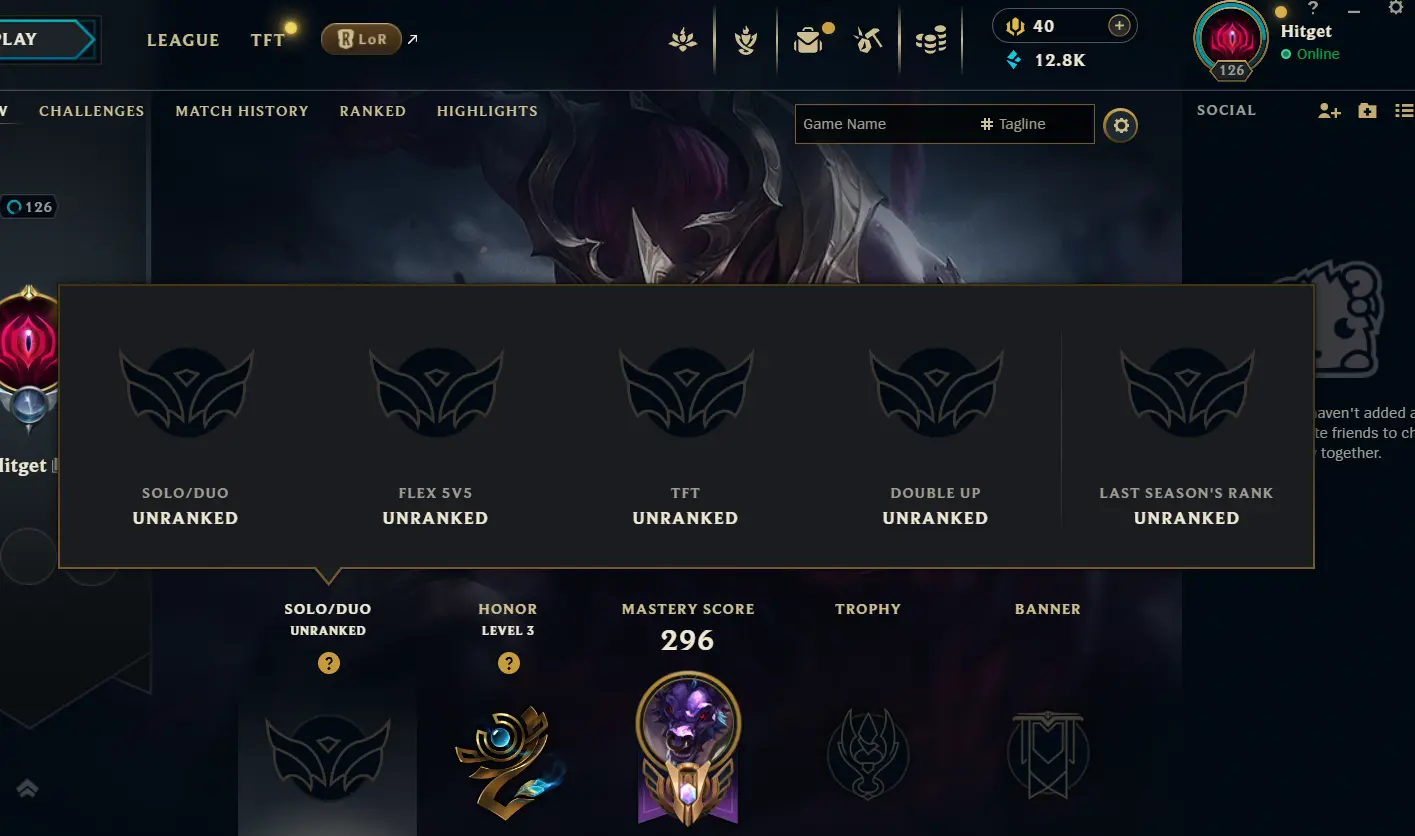
Task: Open the Crafting hammer icon
Action: click(868, 41)
